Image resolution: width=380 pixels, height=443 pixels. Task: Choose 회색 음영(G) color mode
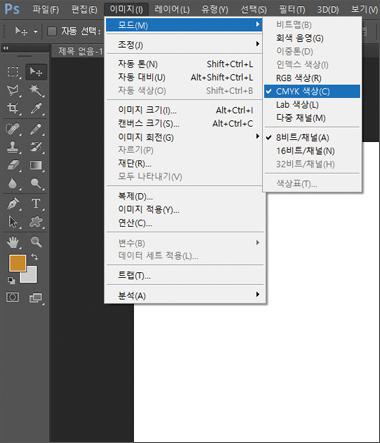[312, 38]
